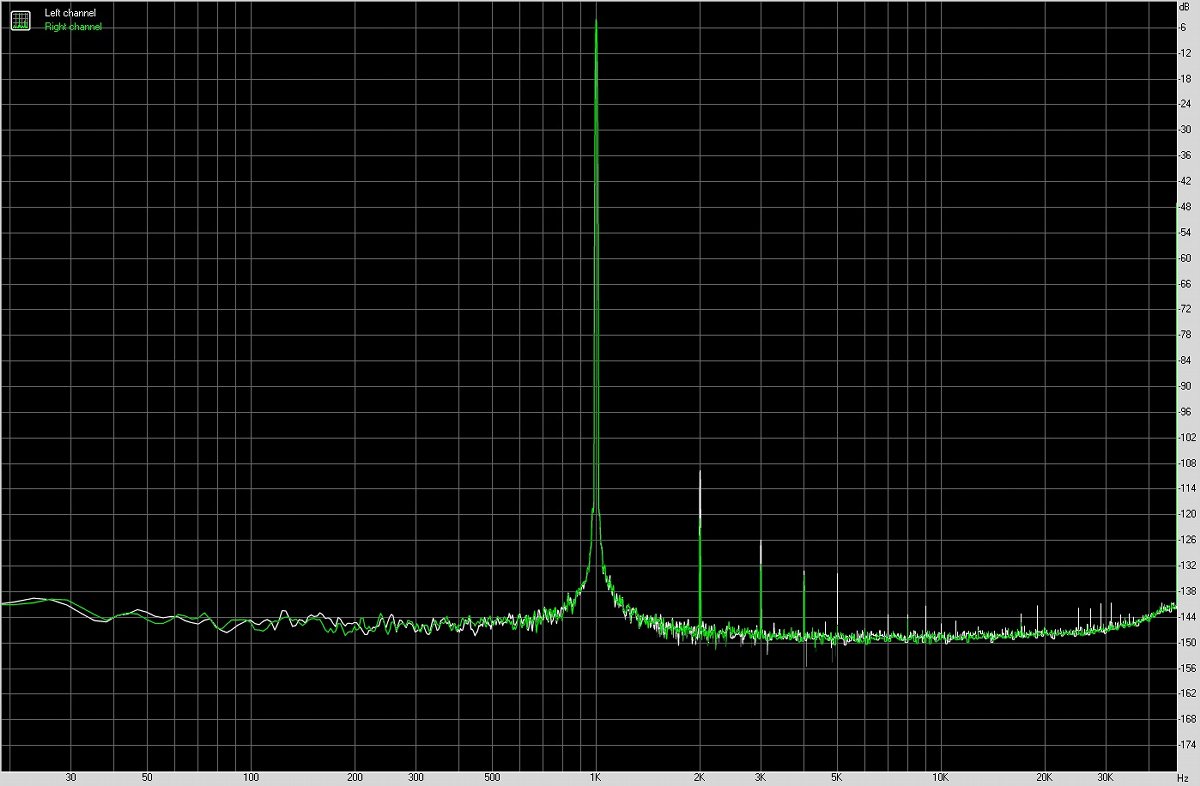Click the 5K frequency axis label
Screen dimensions: 1200x786
coord(837,777)
